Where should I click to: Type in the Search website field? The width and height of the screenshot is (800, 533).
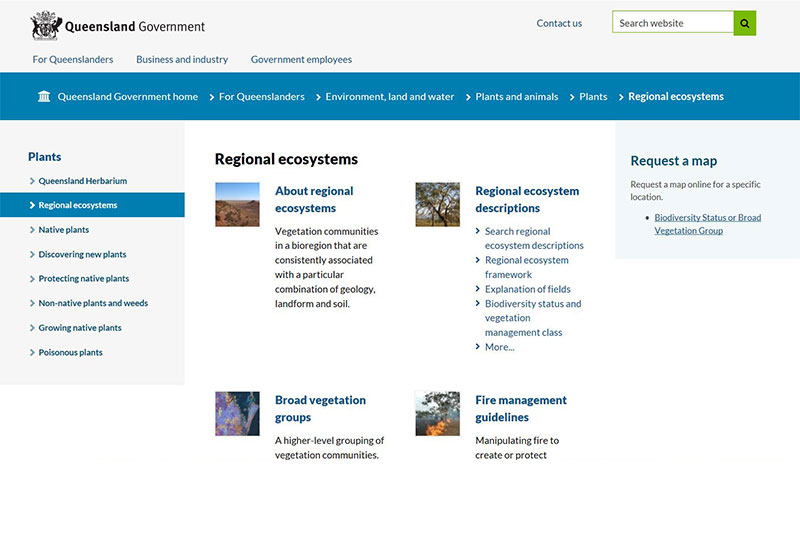(x=673, y=23)
